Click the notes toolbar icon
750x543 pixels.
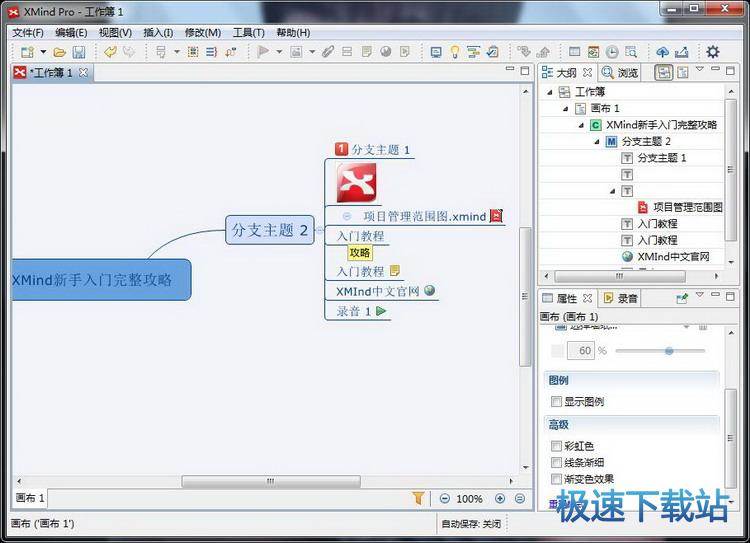point(366,52)
